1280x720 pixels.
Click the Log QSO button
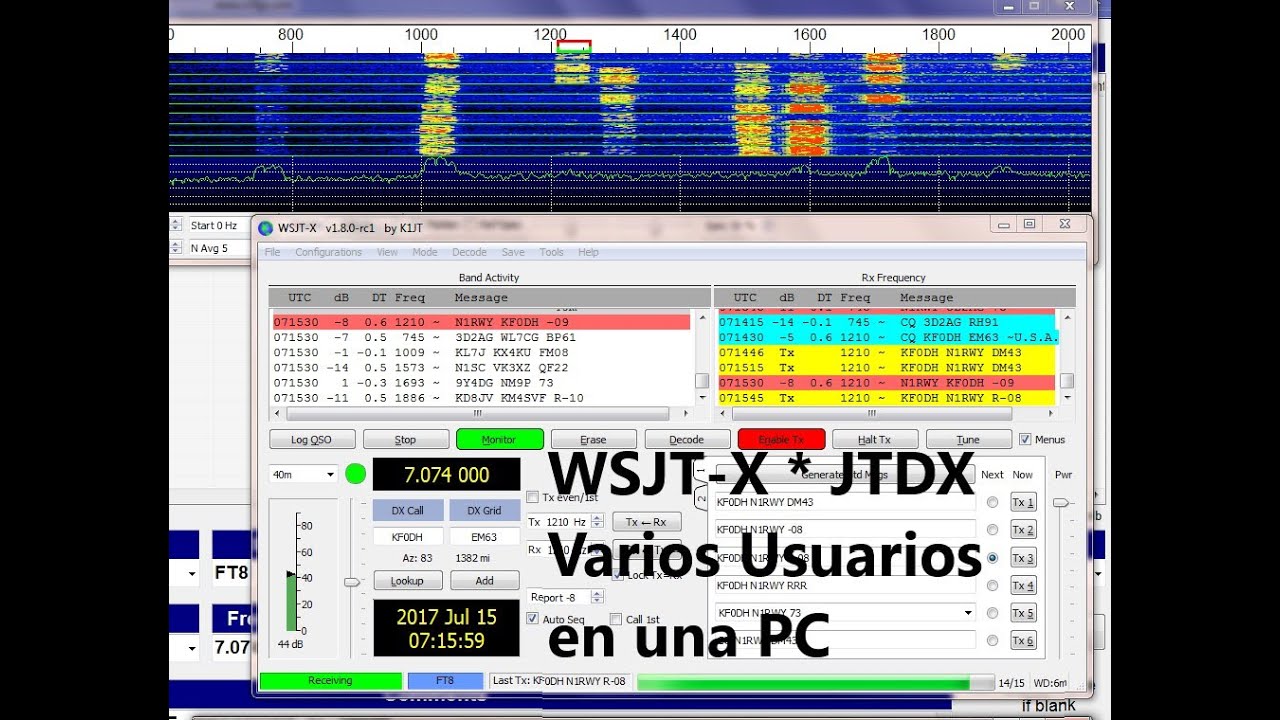coord(312,439)
